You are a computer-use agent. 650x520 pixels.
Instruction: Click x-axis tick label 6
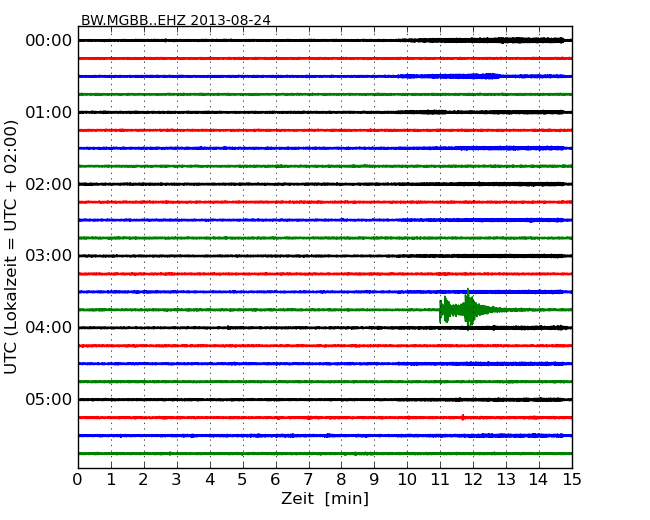click(275, 480)
